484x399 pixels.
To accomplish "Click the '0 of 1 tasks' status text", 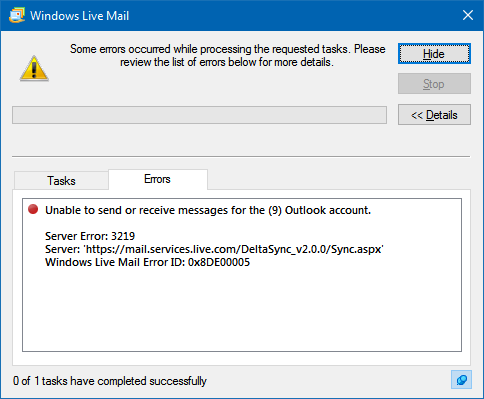I will pyautogui.click(x=110, y=381).
